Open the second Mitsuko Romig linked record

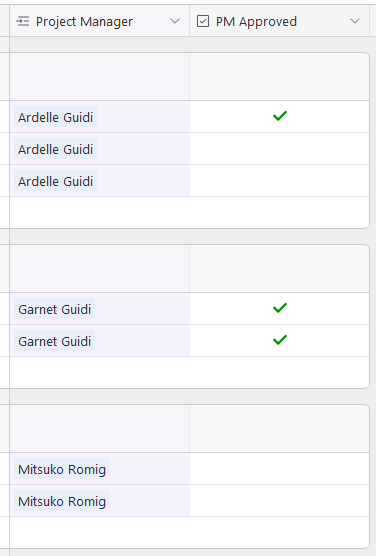point(62,501)
